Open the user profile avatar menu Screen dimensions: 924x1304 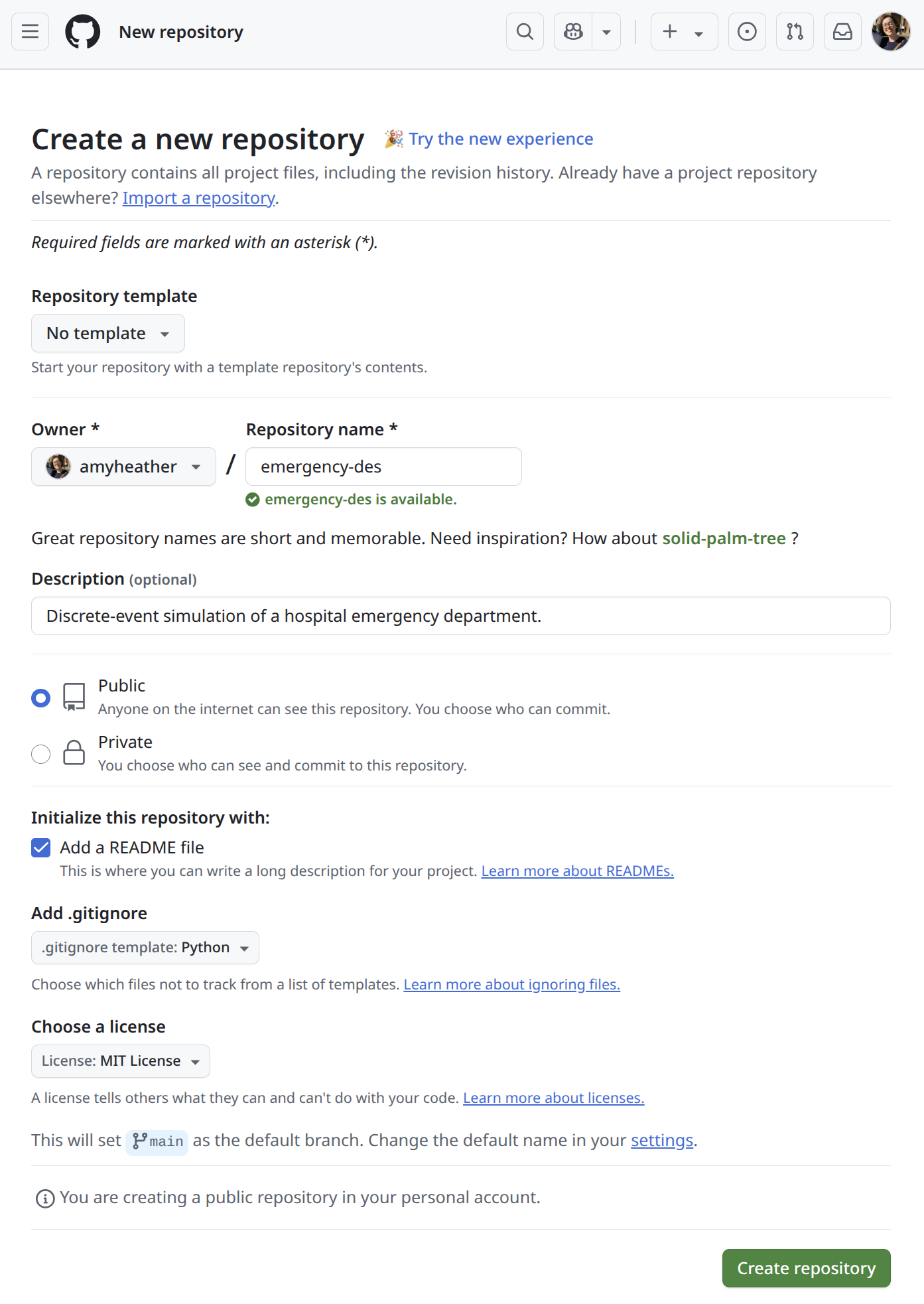pyautogui.click(x=891, y=32)
